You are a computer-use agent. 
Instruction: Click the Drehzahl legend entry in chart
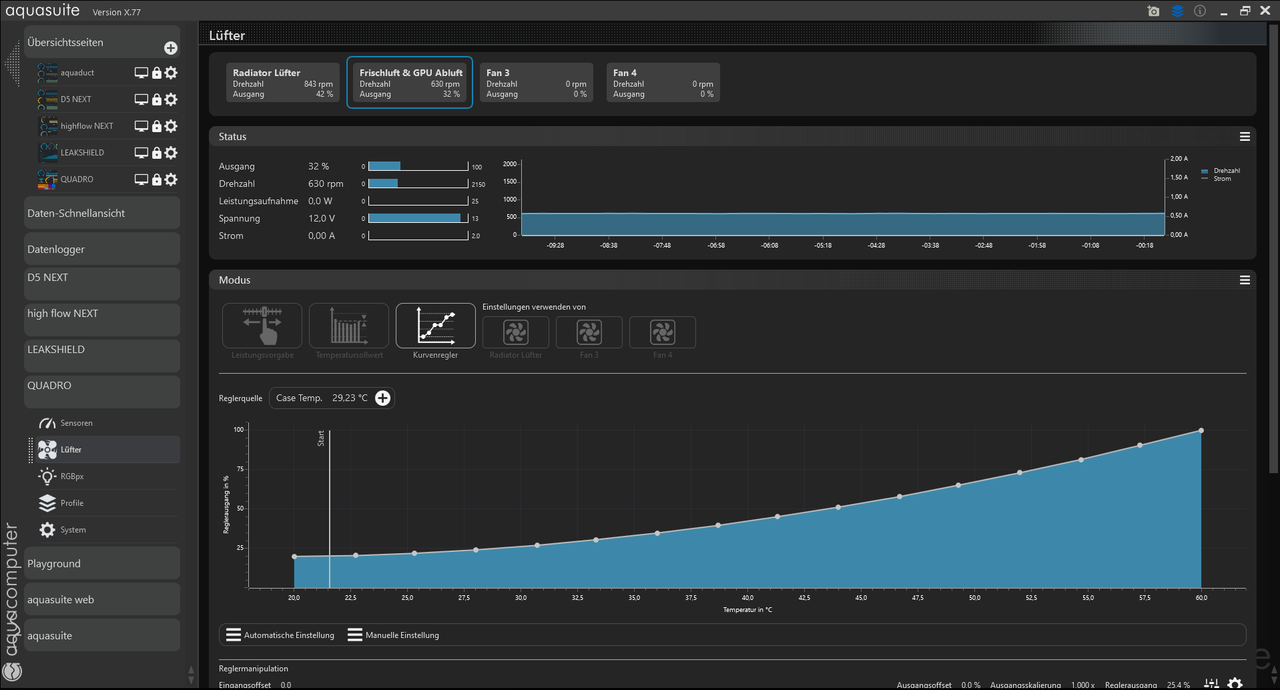coord(1220,171)
